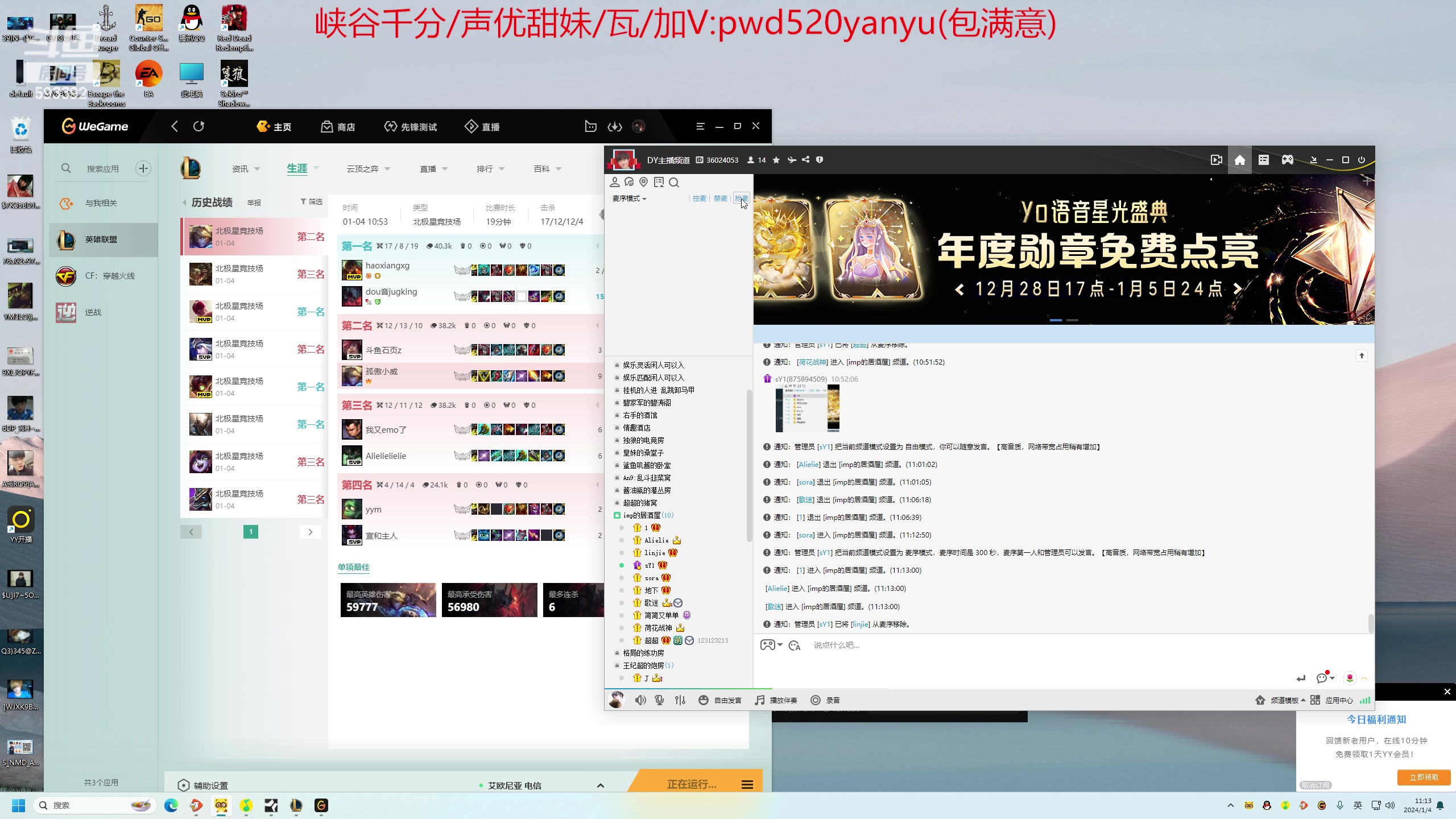
Task: Click the add application plus button
Action: 143,168
